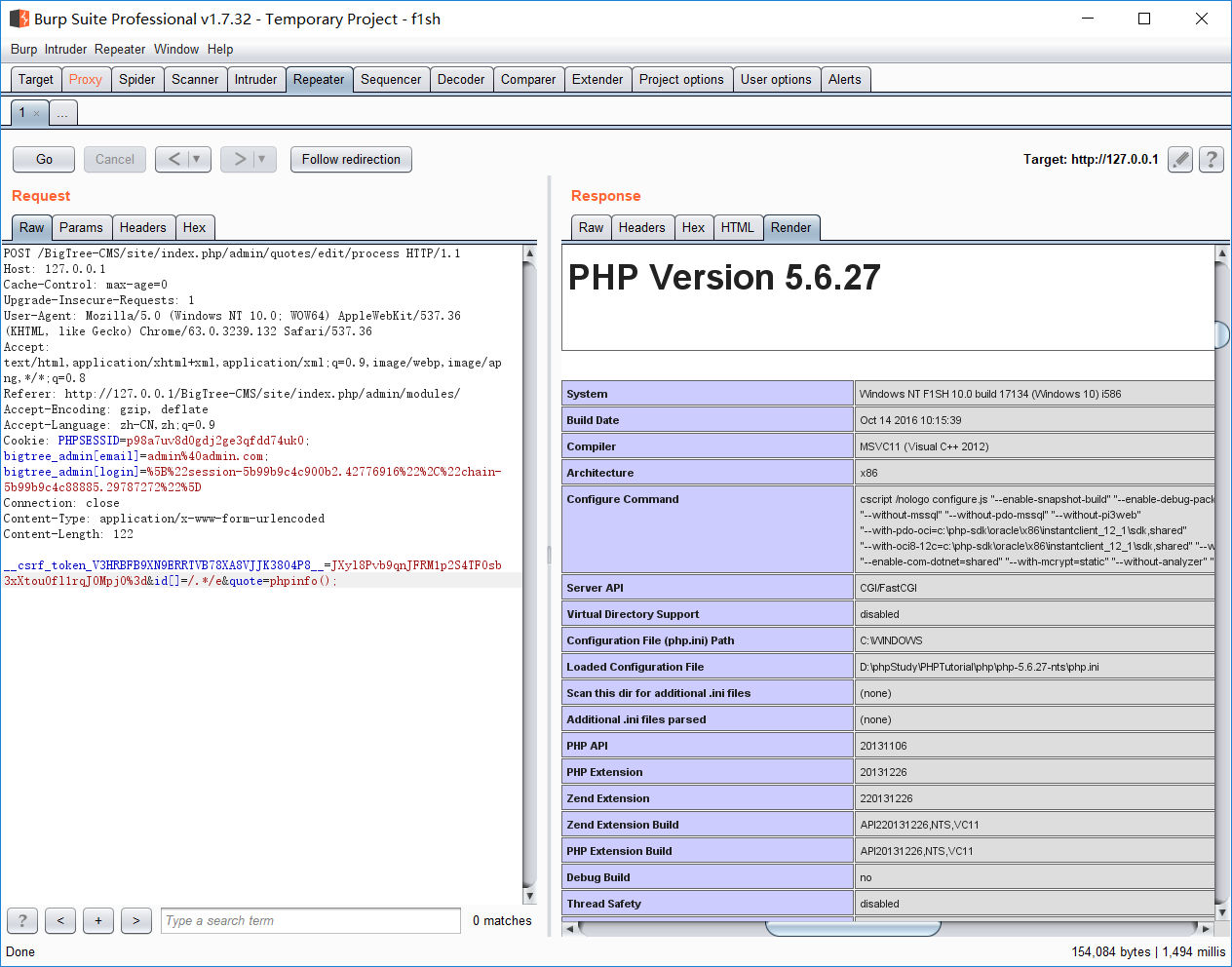Click response horizontal scroll right arrow

click(1206, 929)
